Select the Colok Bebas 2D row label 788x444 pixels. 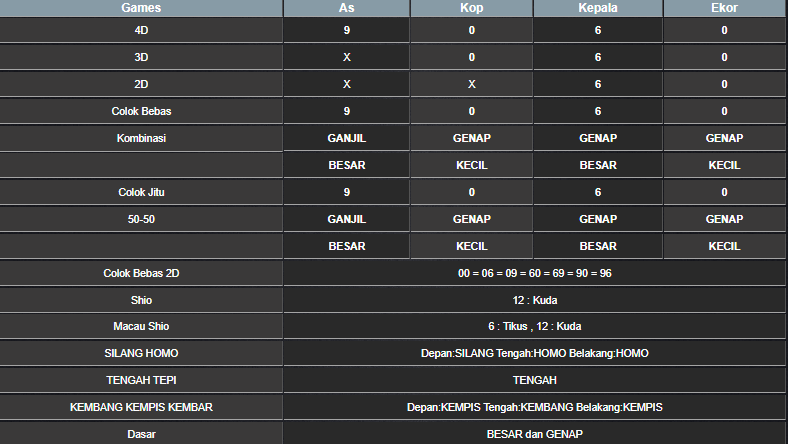coord(141,273)
